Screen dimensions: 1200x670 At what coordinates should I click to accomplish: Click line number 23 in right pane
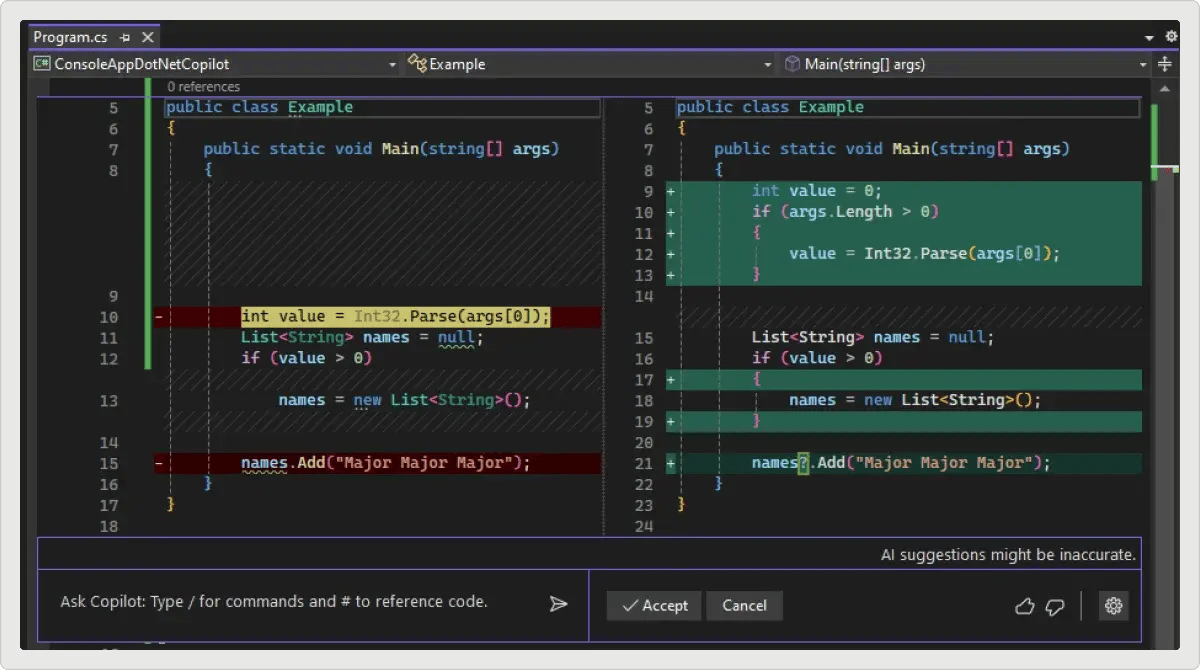643,505
